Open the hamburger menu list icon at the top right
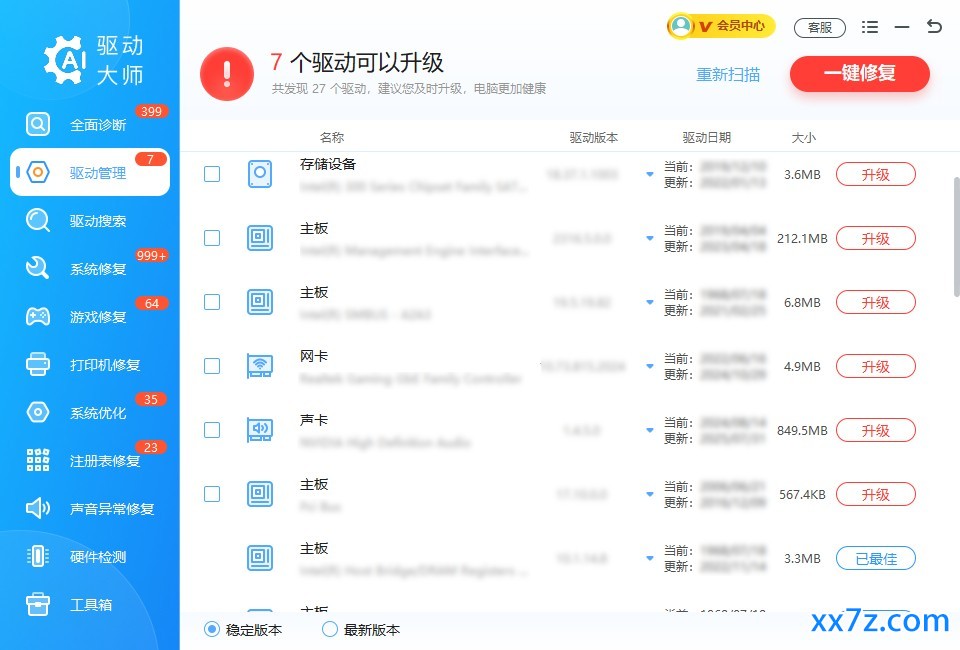Image resolution: width=960 pixels, height=650 pixels. (869, 27)
